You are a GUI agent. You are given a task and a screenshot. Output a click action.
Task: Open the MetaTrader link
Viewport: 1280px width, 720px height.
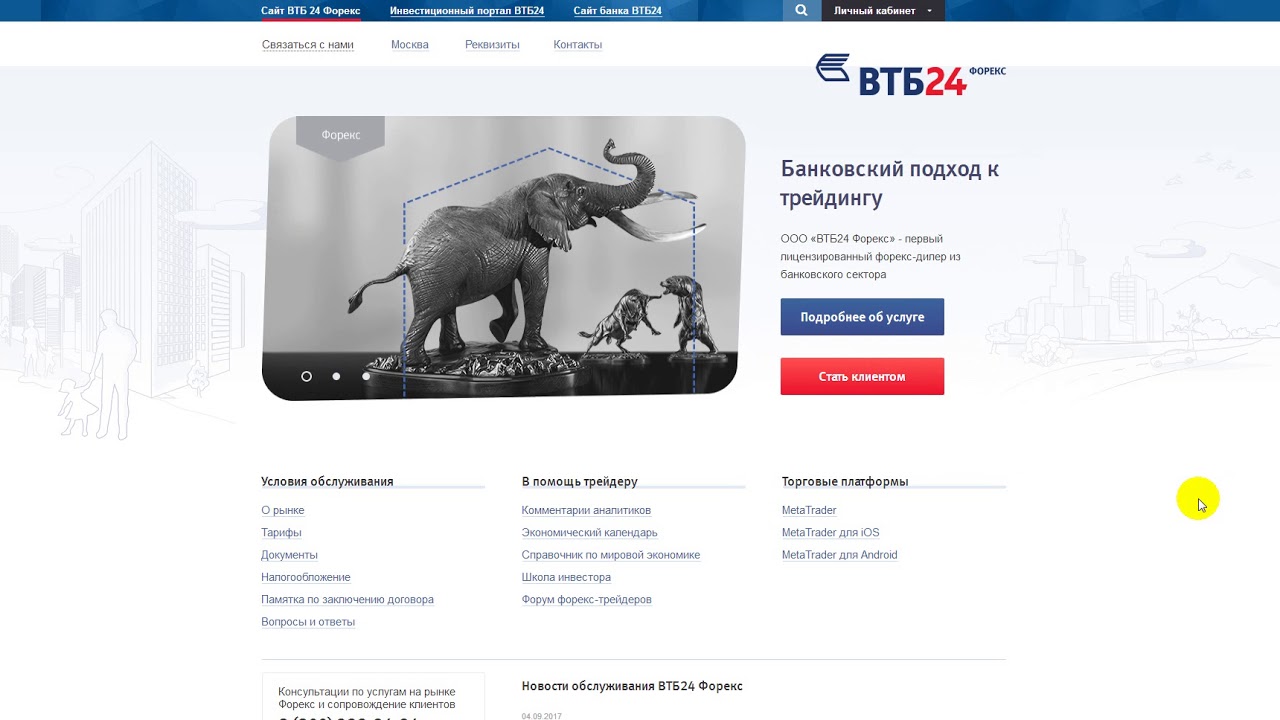(x=809, y=511)
